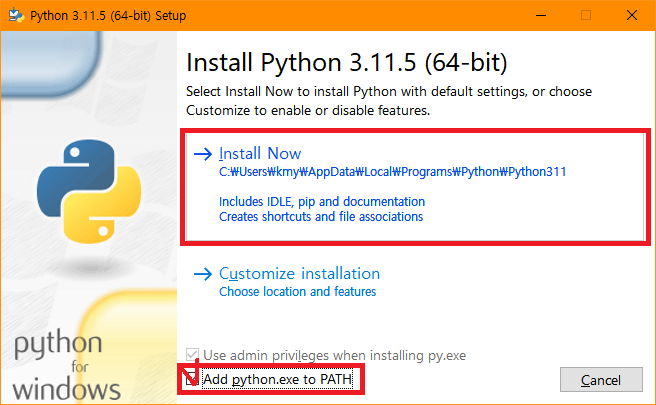
Task: Minimize the Python Setup window
Action: coord(541,15)
